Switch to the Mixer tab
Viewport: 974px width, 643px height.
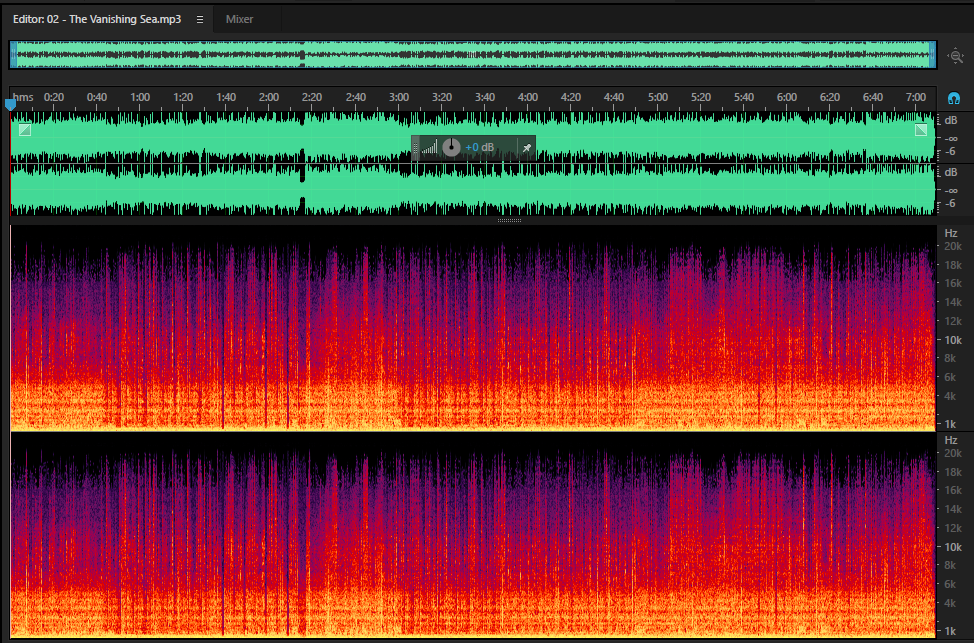[239, 19]
